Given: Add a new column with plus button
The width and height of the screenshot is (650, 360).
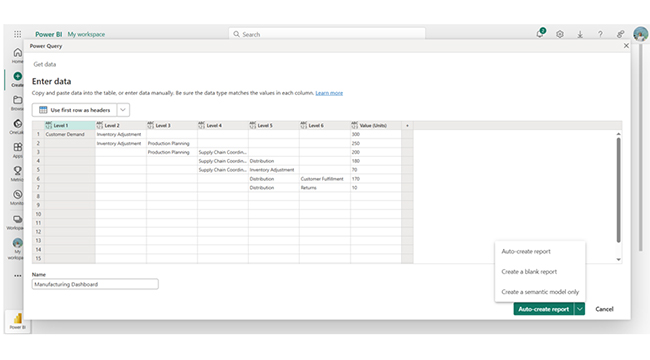Looking at the screenshot, I should [x=407, y=125].
